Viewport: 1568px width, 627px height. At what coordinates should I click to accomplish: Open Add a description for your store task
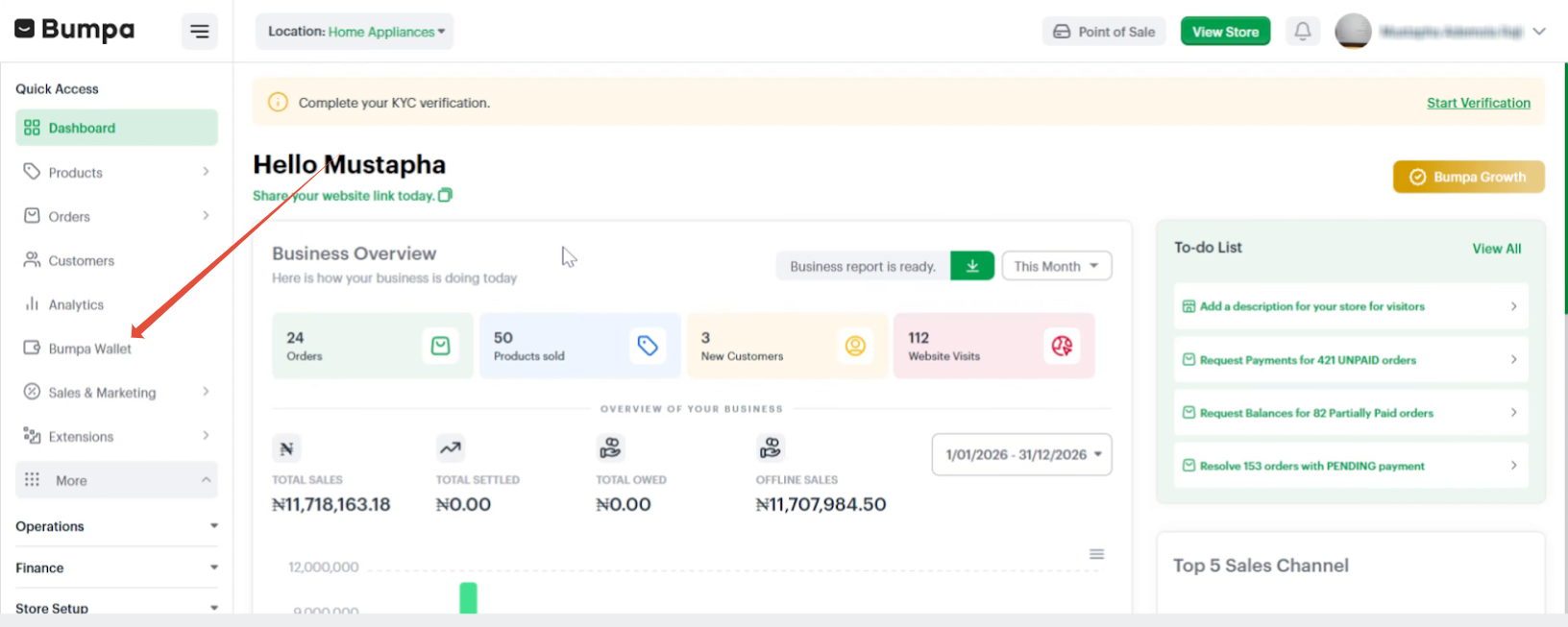tap(1350, 306)
